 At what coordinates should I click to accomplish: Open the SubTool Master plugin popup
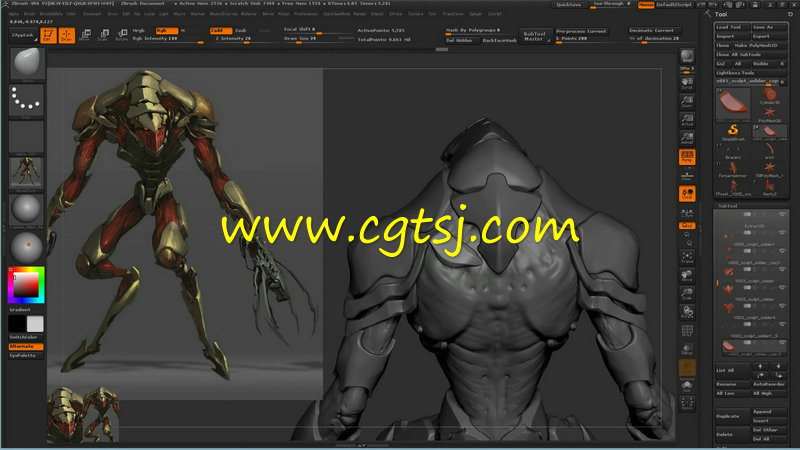point(535,36)
